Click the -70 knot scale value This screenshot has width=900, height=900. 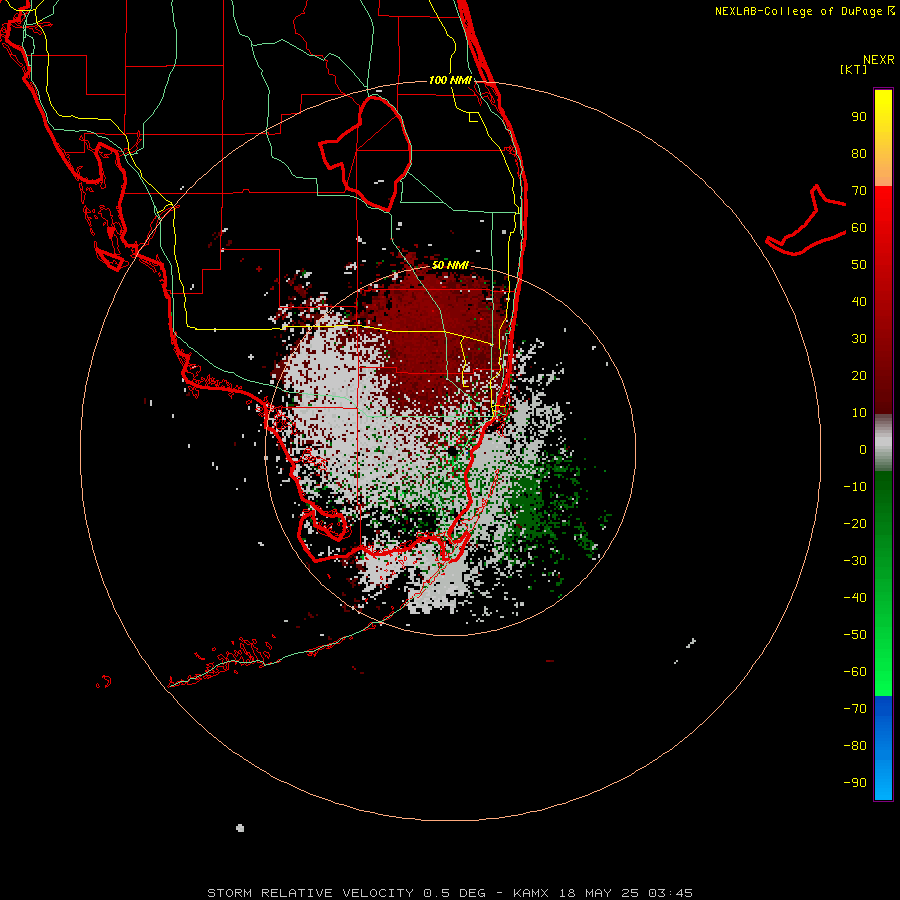click(855, 708)
